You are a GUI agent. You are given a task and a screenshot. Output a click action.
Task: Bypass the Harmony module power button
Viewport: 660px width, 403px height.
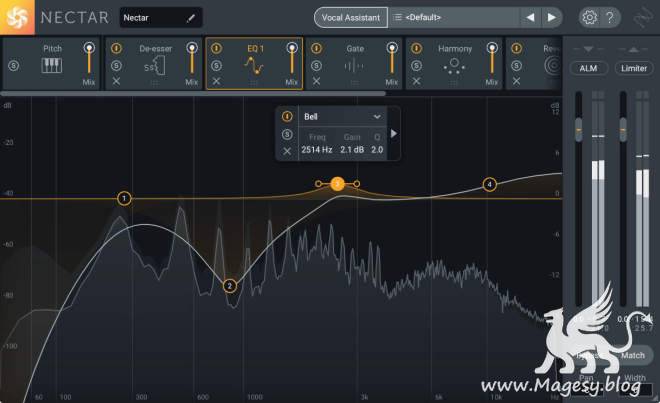tap(416, 48)
